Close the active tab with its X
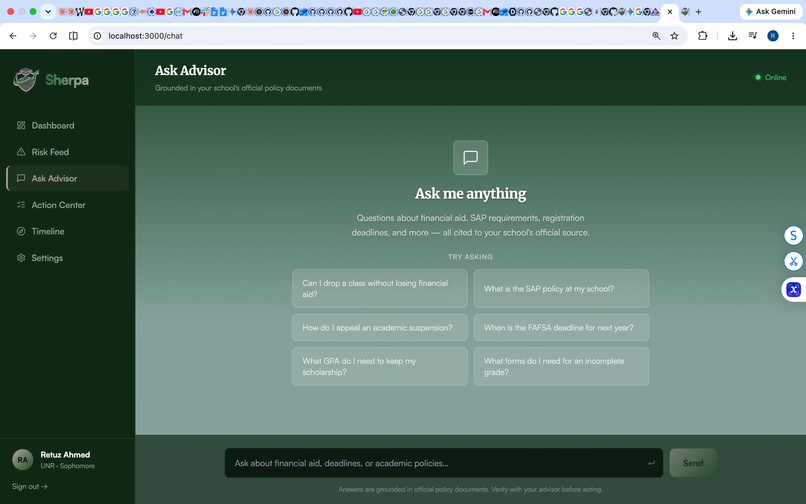Viewport: 806px width, 504px height. pyautogui.click(x=670, y=11)
